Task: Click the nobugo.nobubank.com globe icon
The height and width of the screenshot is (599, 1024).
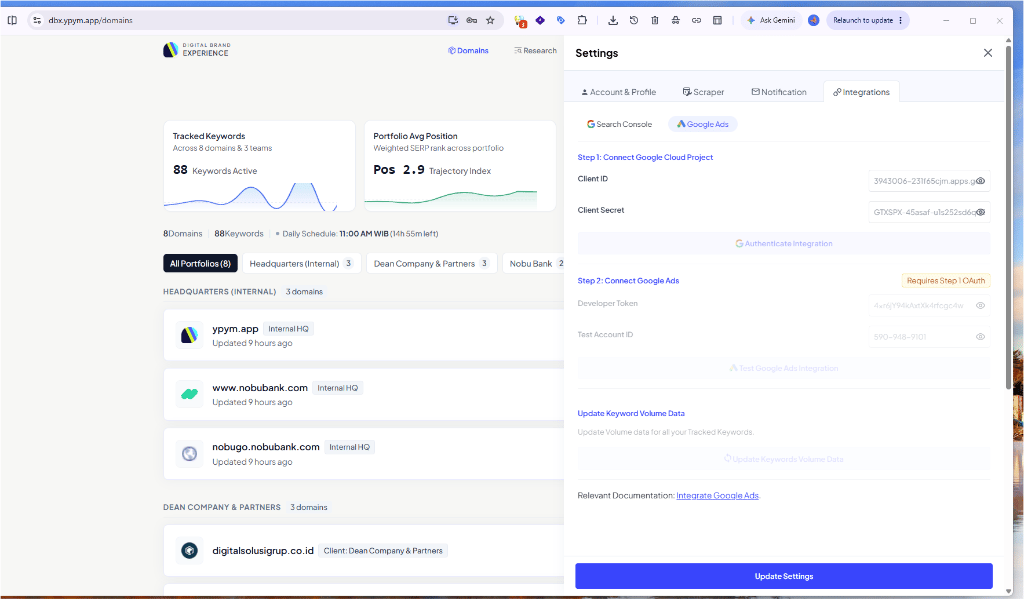Action: (189, 453)
